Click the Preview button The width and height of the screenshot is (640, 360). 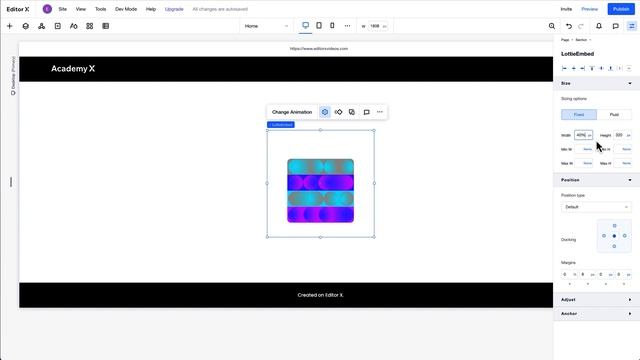click(589, 9)
